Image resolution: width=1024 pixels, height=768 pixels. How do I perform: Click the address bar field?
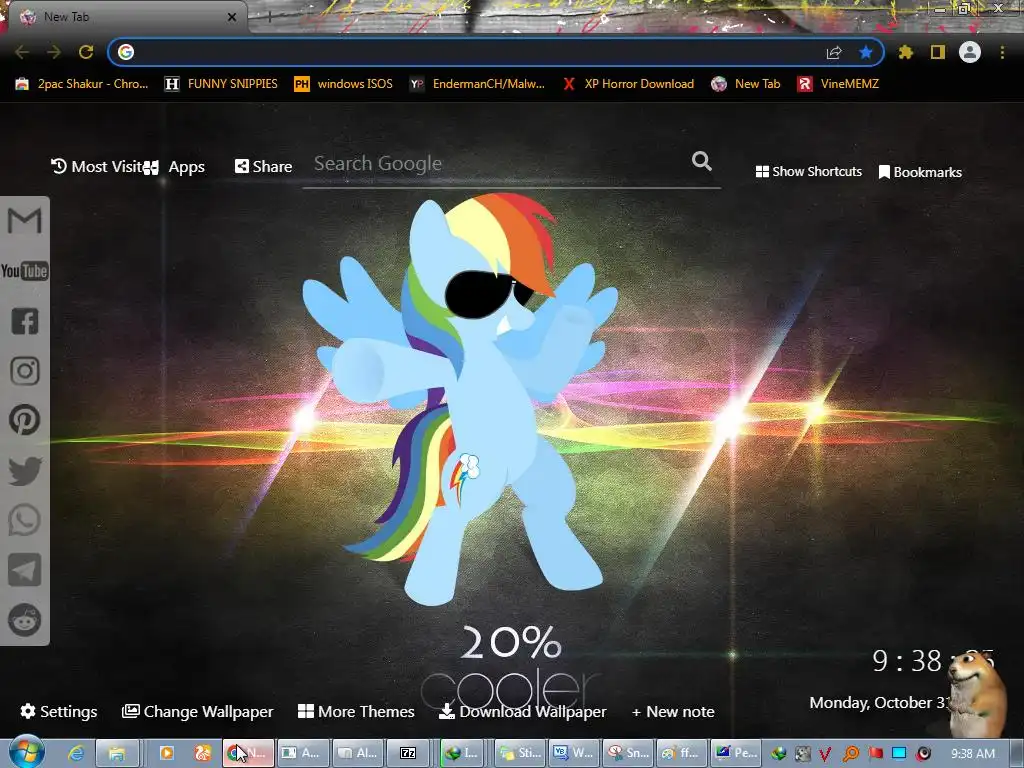pos(477,52)
